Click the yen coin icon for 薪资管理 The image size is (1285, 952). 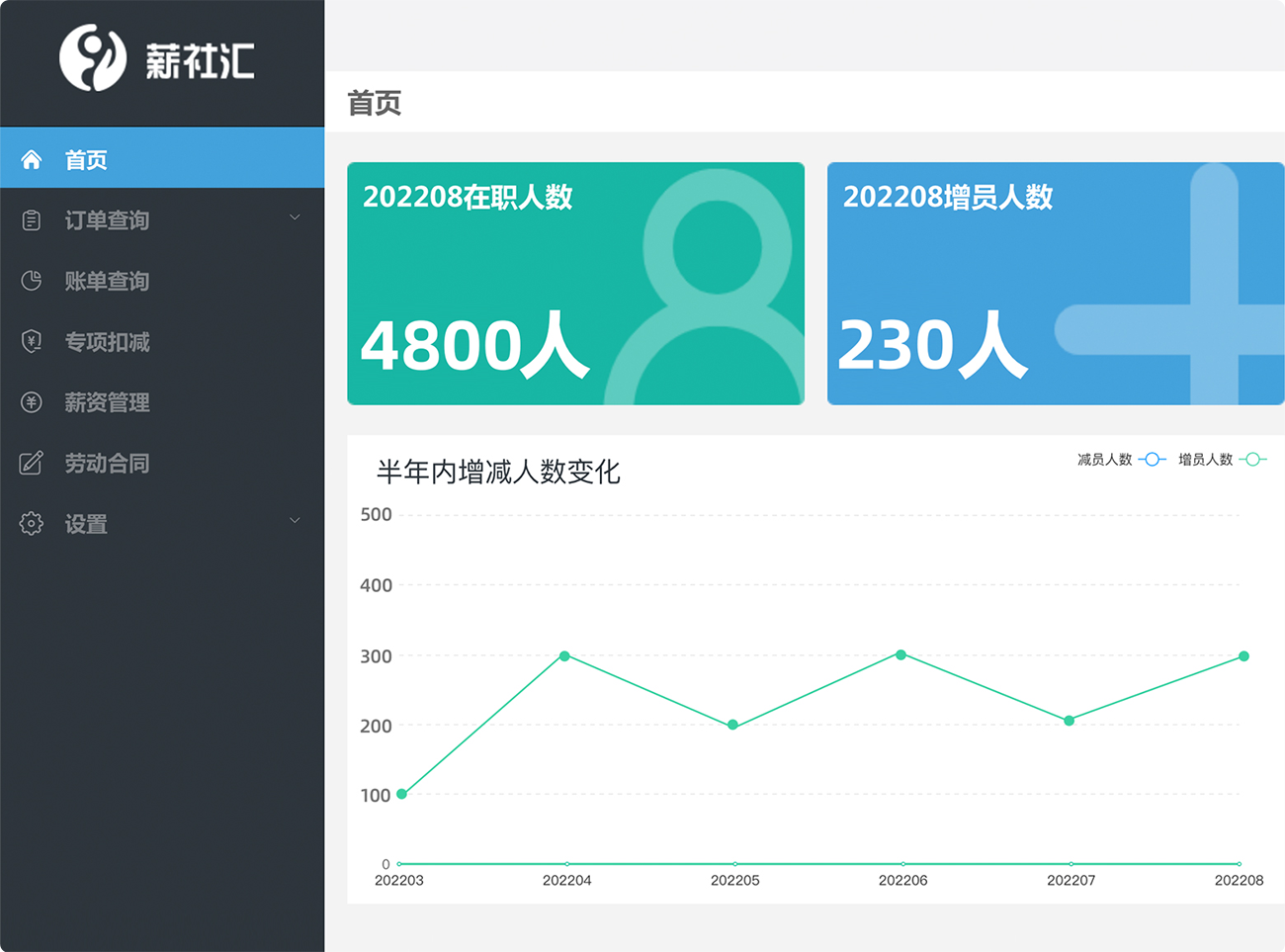click(32, 402)
